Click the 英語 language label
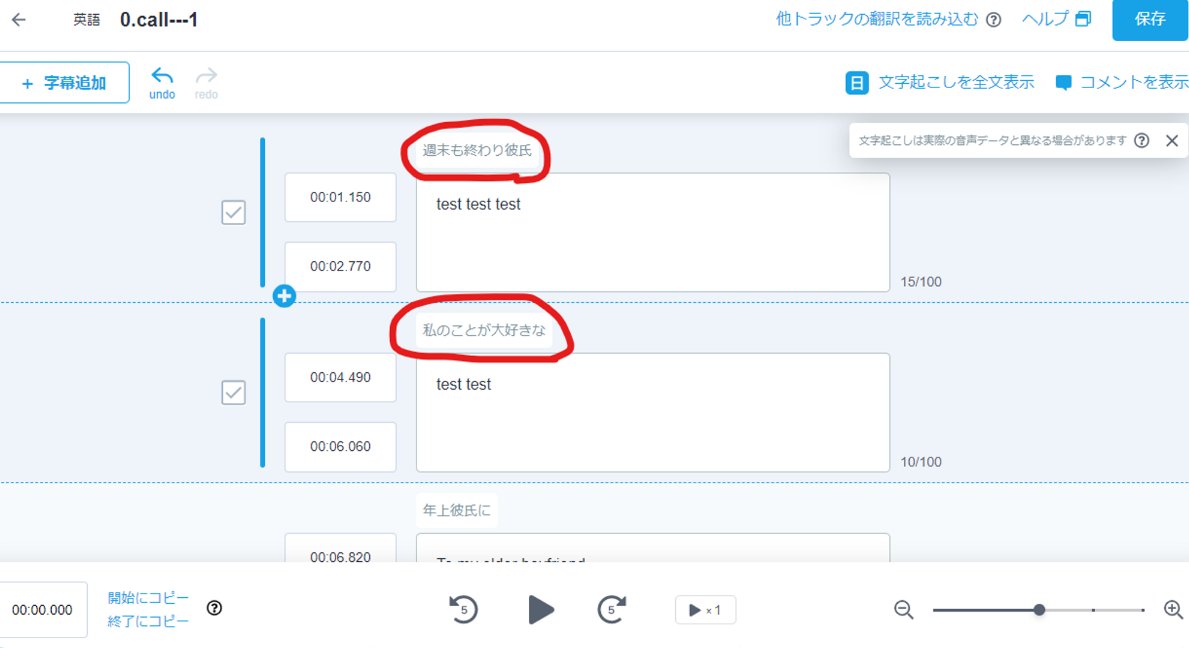The width and height of the screenshot is (1189, 648). 86,20
